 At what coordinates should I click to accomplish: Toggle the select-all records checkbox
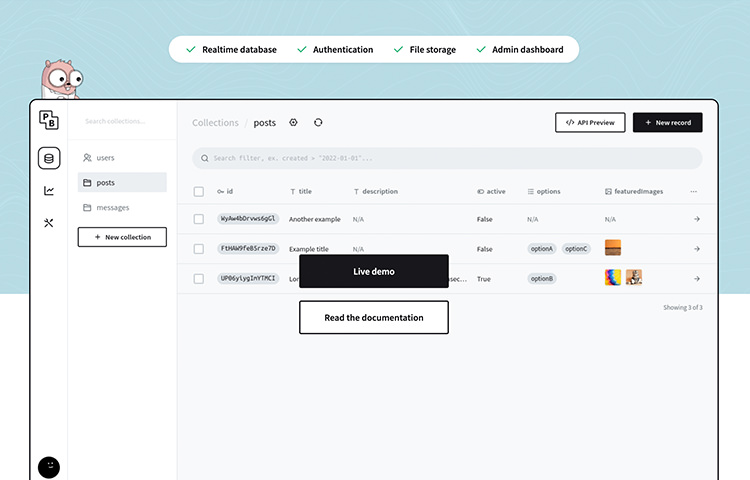199,192
